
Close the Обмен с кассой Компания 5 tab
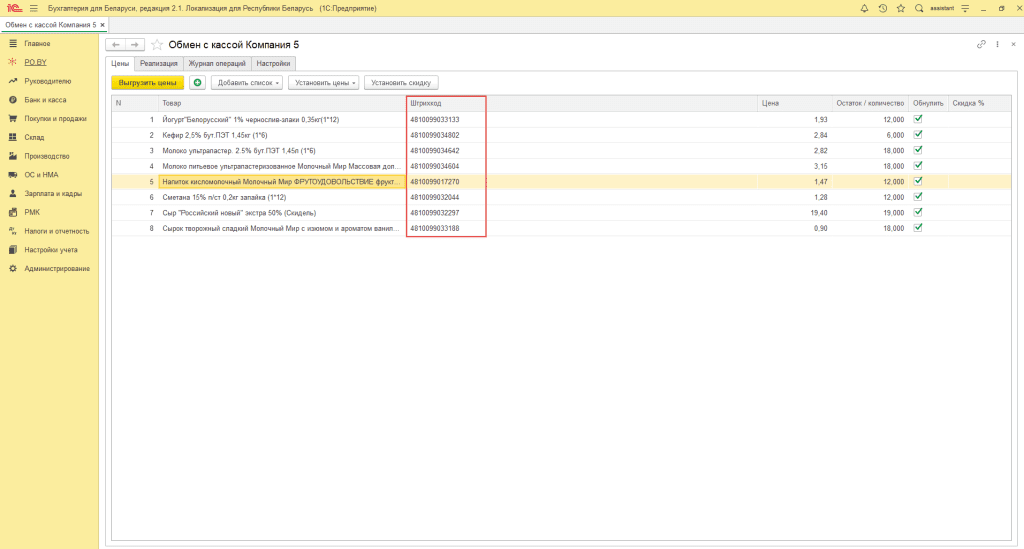tap(103, 25)
